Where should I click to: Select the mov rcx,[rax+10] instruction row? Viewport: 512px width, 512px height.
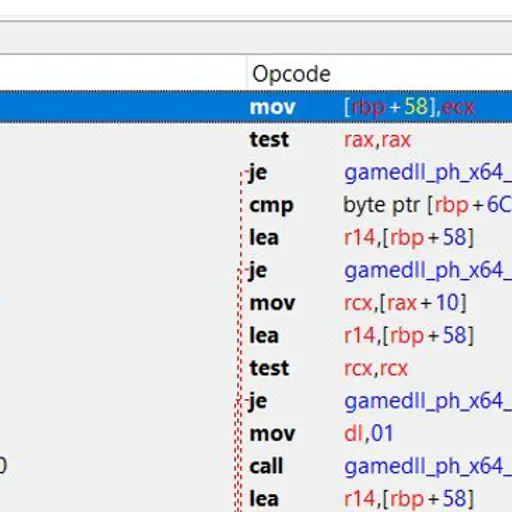(x=256, y=303)
